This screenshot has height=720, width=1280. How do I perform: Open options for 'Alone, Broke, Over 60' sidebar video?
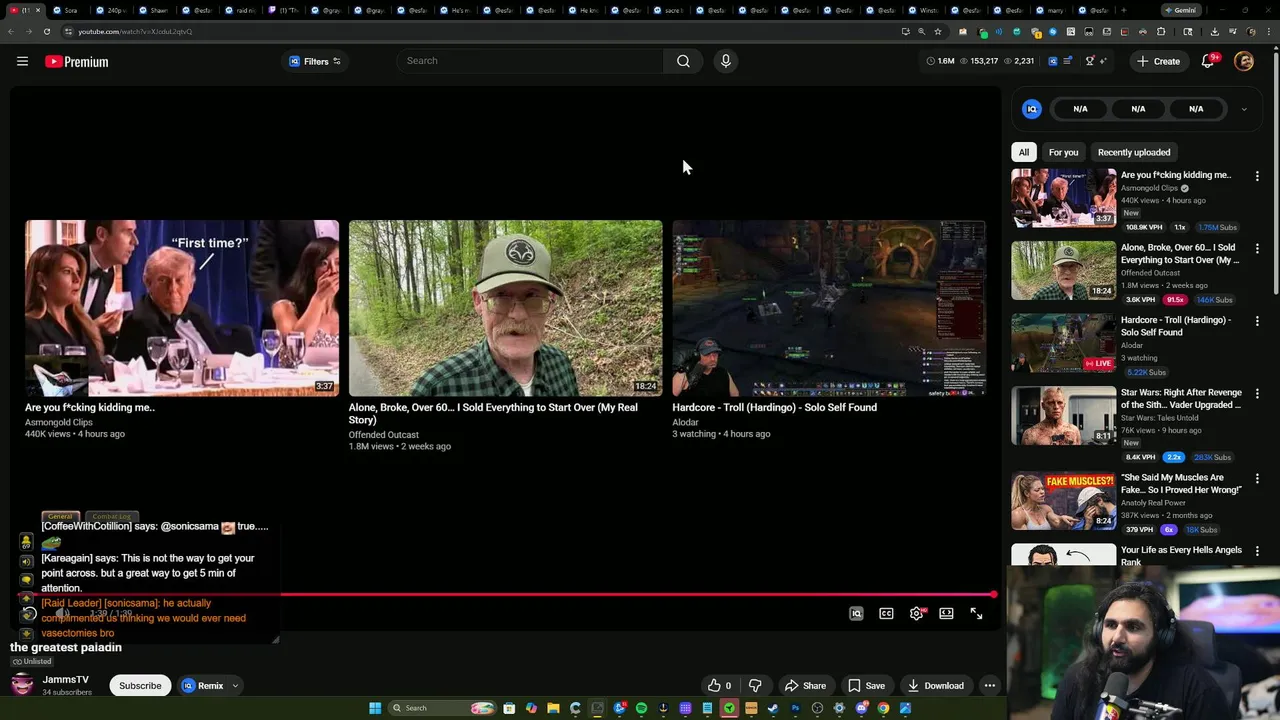pyautogui.click(x=1257, y=248)
